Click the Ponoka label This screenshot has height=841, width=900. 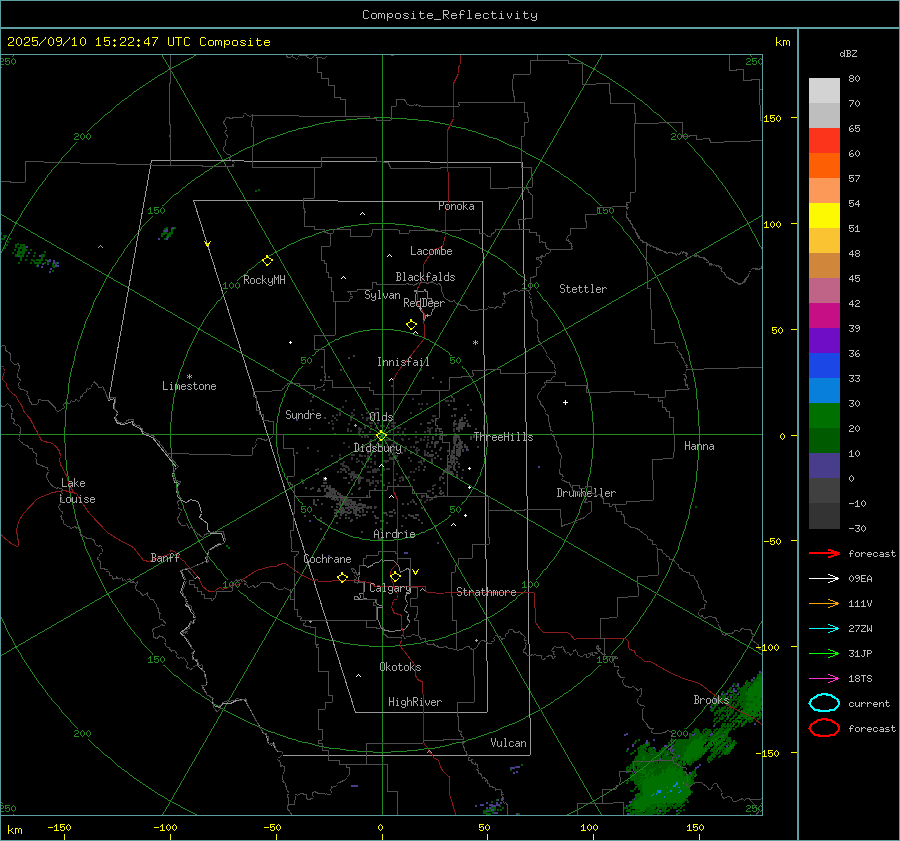pos(456,206)
